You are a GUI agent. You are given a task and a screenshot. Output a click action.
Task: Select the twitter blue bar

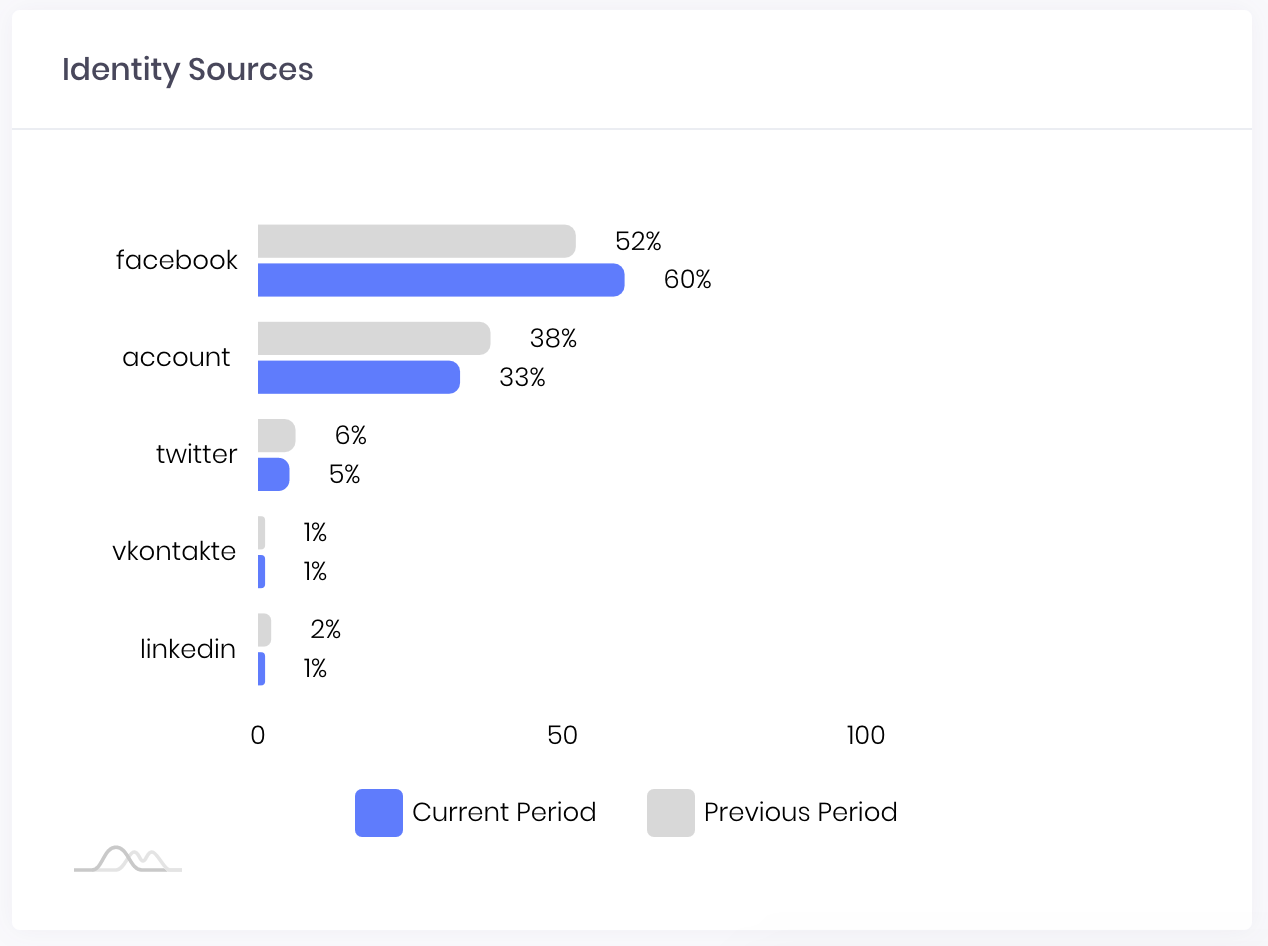(x=274, y=474)
